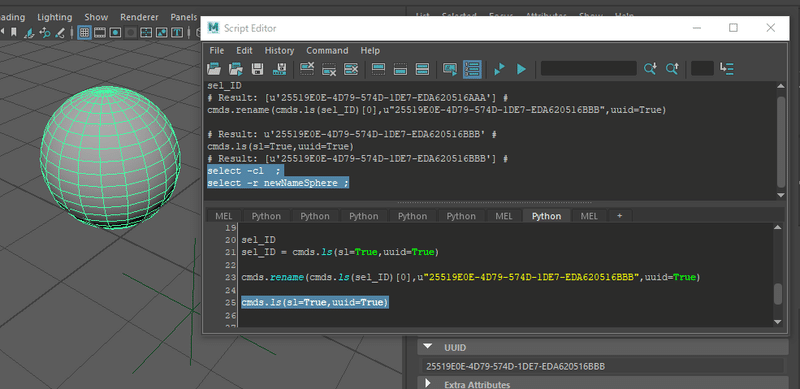Click history line 'select -r newNameSphere ;'
This screenshot has width=800, height=389.
pos(278,183)
